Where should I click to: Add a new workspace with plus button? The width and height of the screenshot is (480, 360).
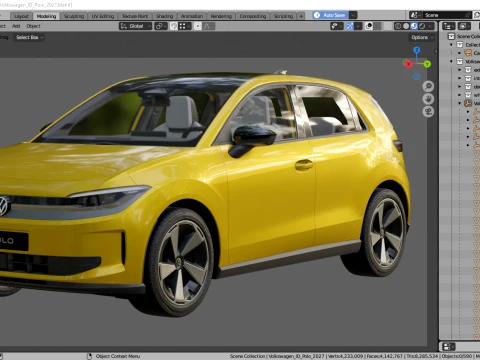tap(301, 16)
